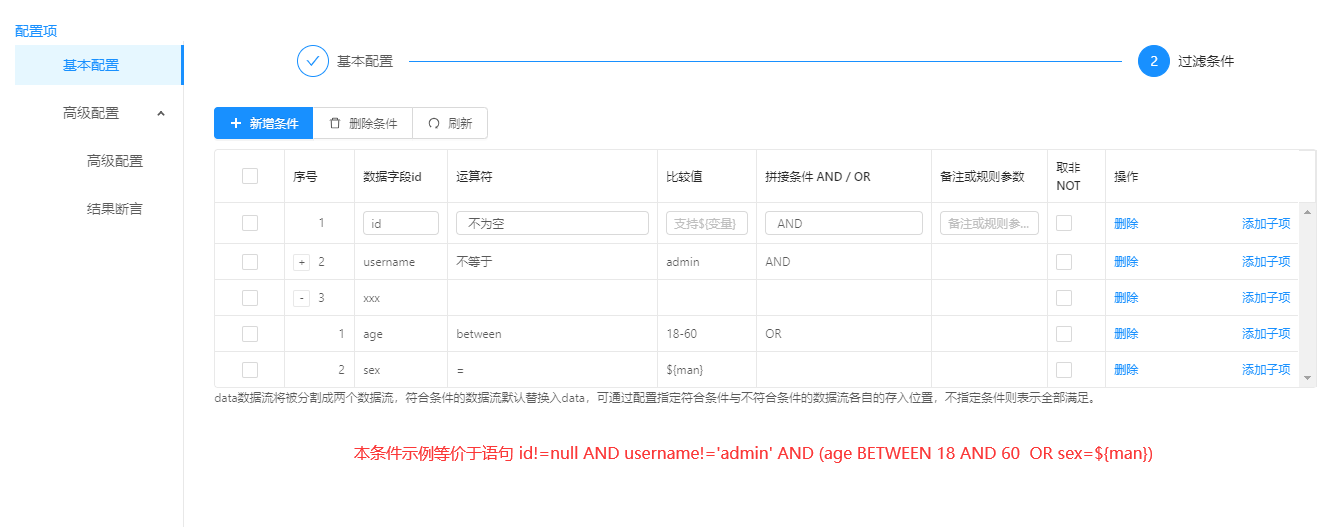Click the 比较值 input field in row 1
The image size is (1327, 527).
[x=706, y=223]
